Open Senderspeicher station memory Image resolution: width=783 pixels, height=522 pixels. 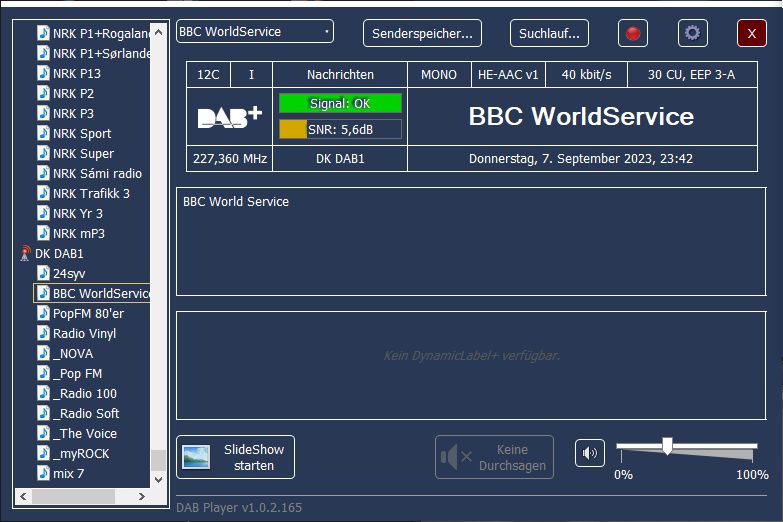422,33
